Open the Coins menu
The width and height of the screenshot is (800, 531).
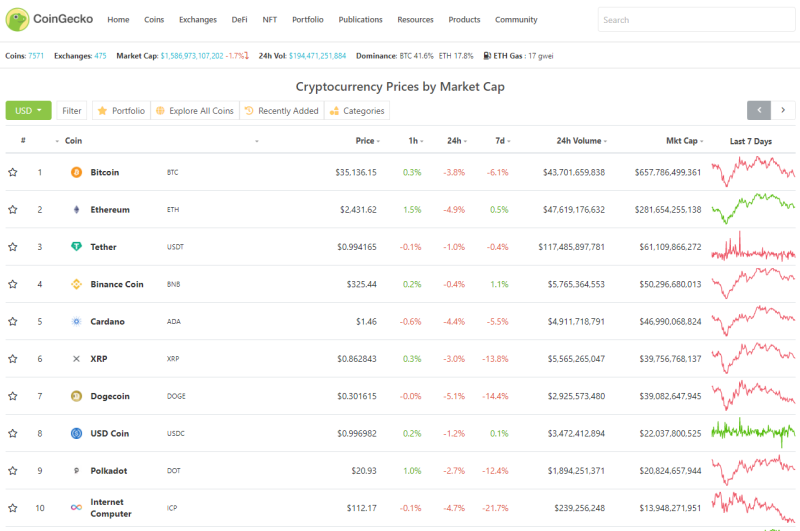(x=154, y=19)
